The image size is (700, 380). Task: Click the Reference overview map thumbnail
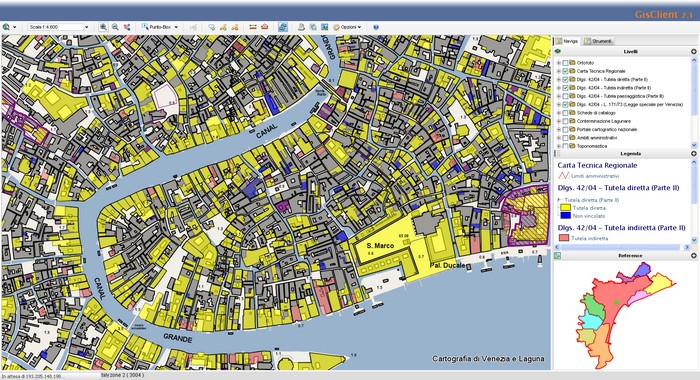click(624, 315)
